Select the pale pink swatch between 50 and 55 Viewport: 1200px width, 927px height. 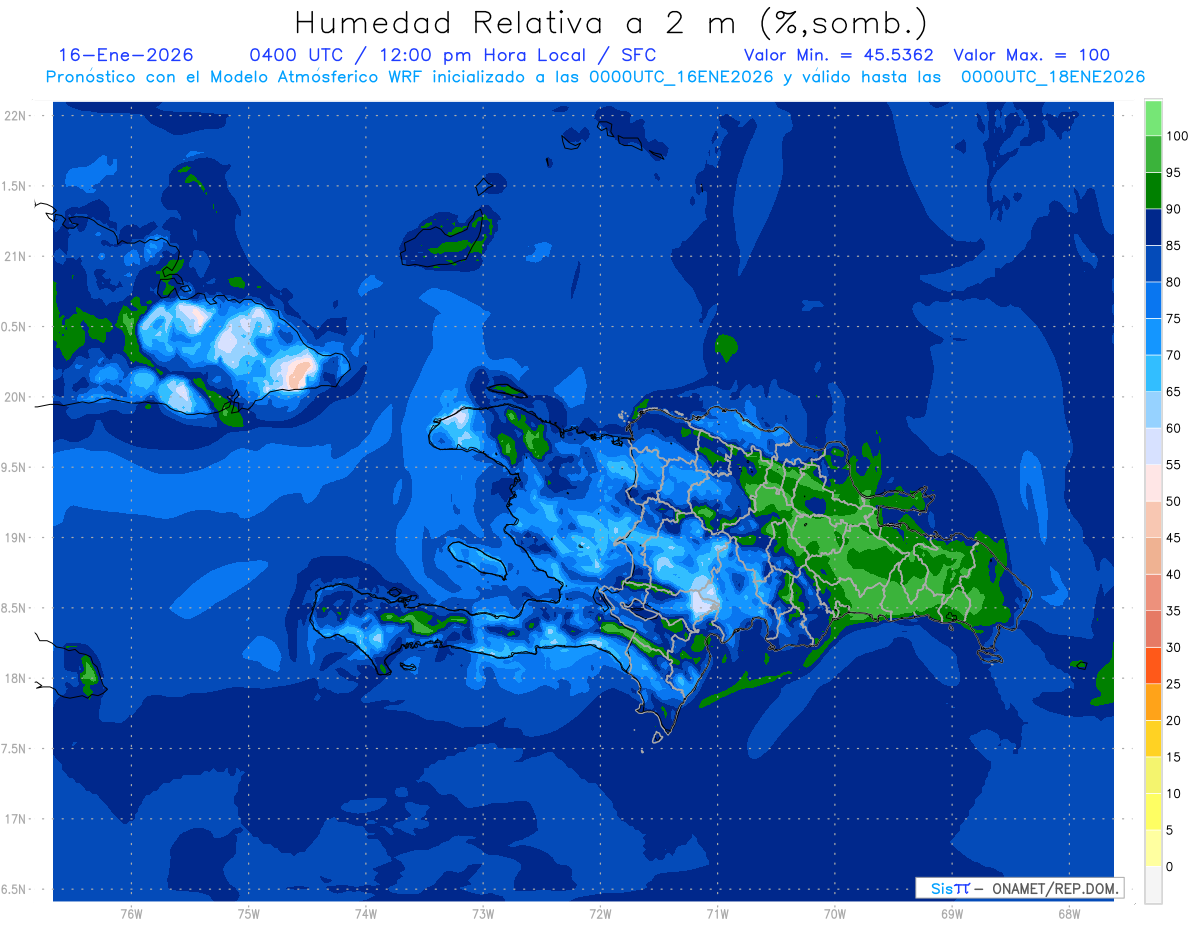coord(1153,483)
